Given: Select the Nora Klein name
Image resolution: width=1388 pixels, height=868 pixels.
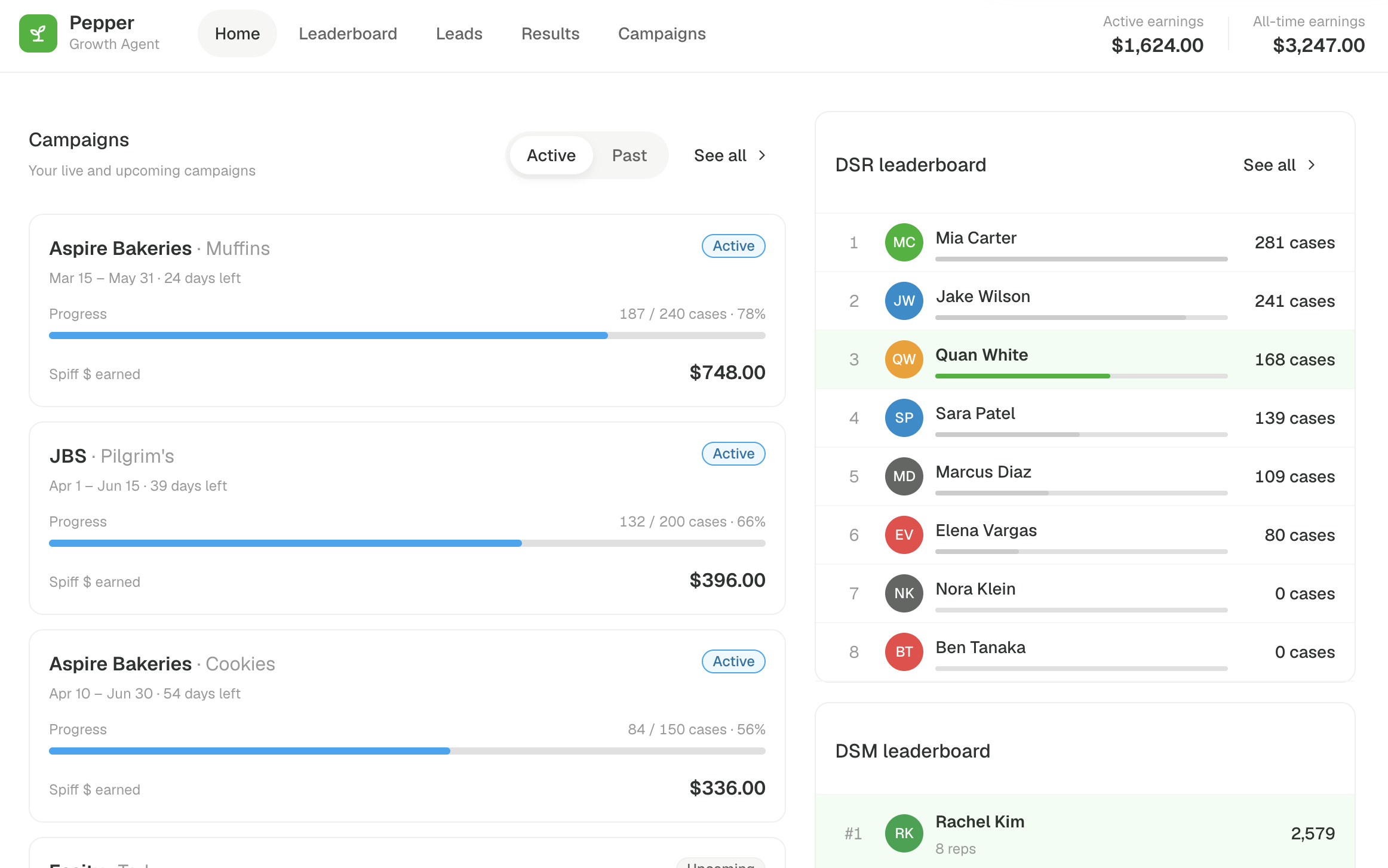Looking at the screenshot, I should point(975,589).
